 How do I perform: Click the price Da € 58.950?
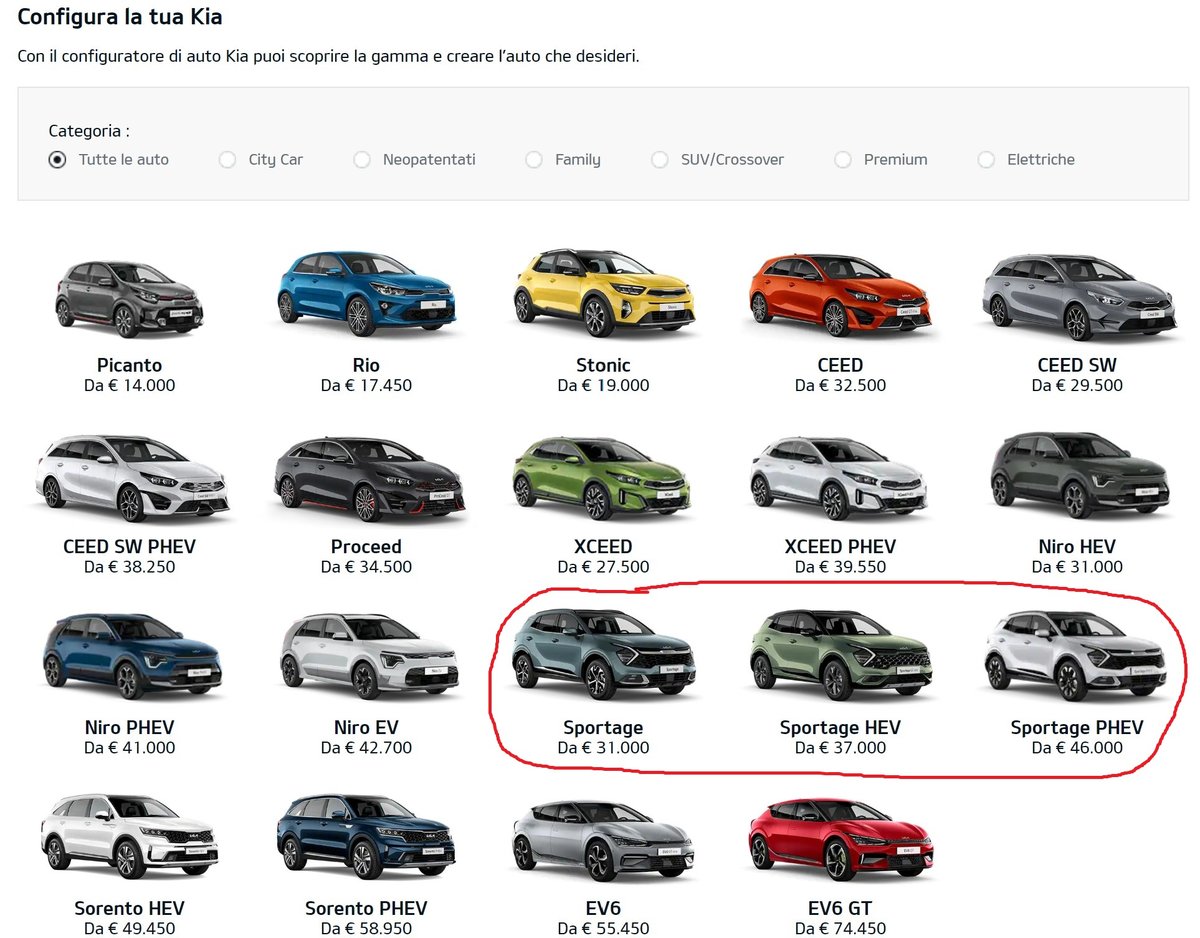(x=366, y=929)
